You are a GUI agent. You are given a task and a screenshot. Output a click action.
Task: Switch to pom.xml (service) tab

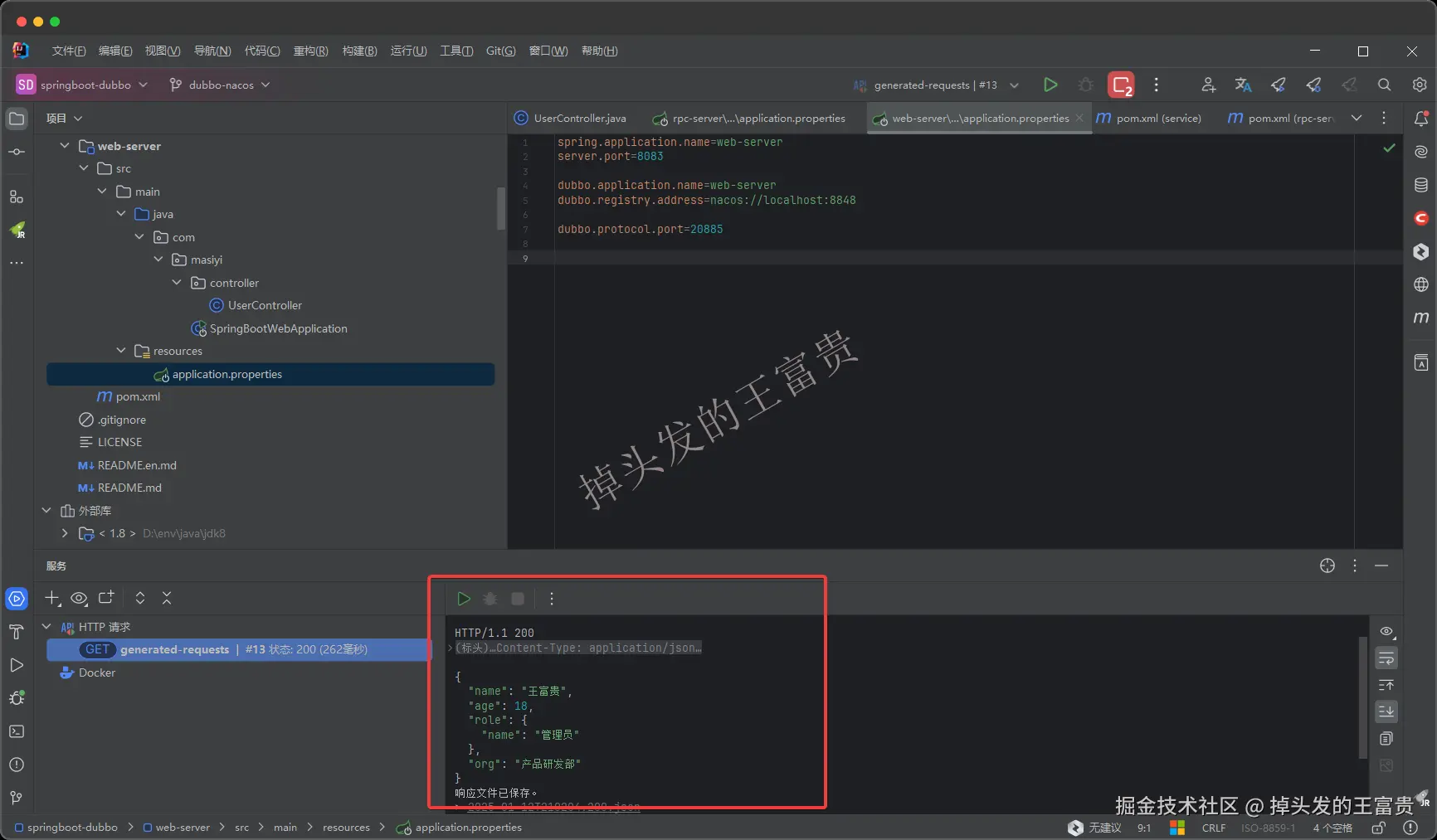tap(1149, 118)
